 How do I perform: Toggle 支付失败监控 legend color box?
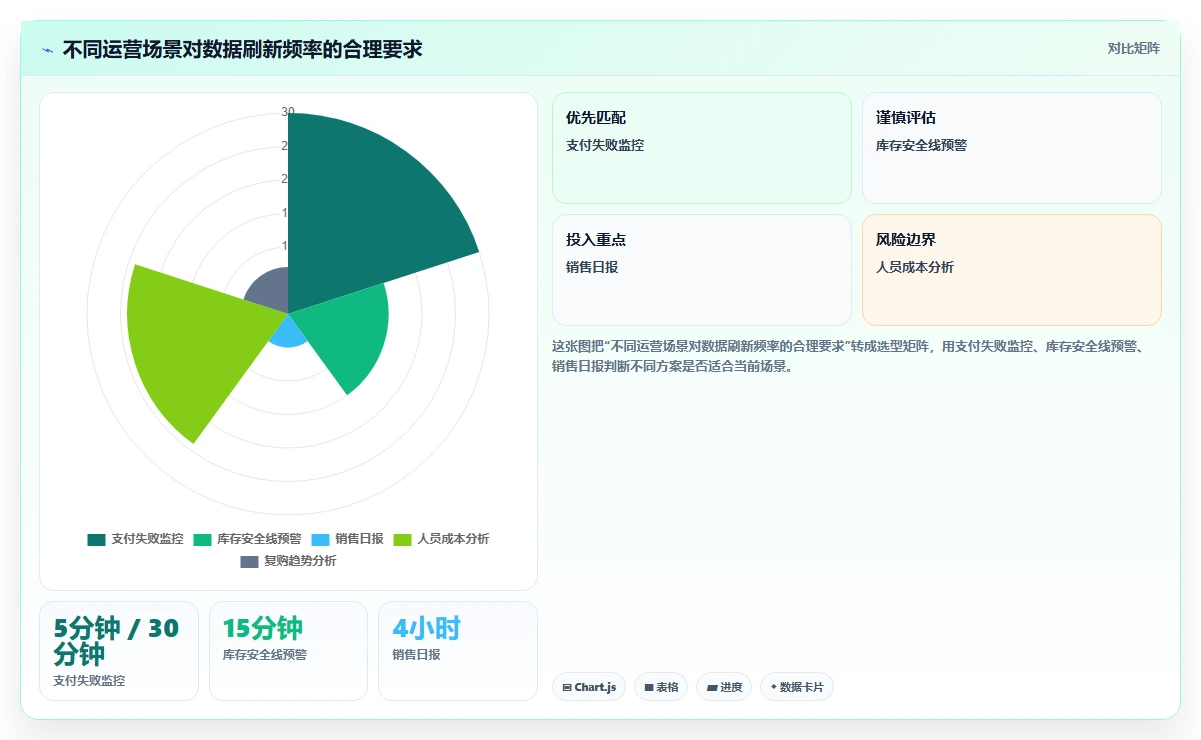(96, 539)
